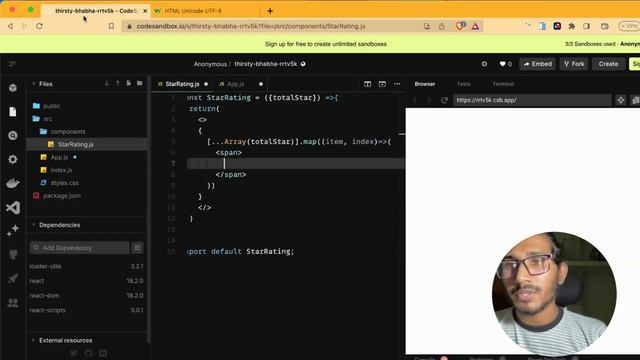The width and height of the screenshot is (640, 360).
Task: Open the Brave shields icon
Action: (460, 26)
